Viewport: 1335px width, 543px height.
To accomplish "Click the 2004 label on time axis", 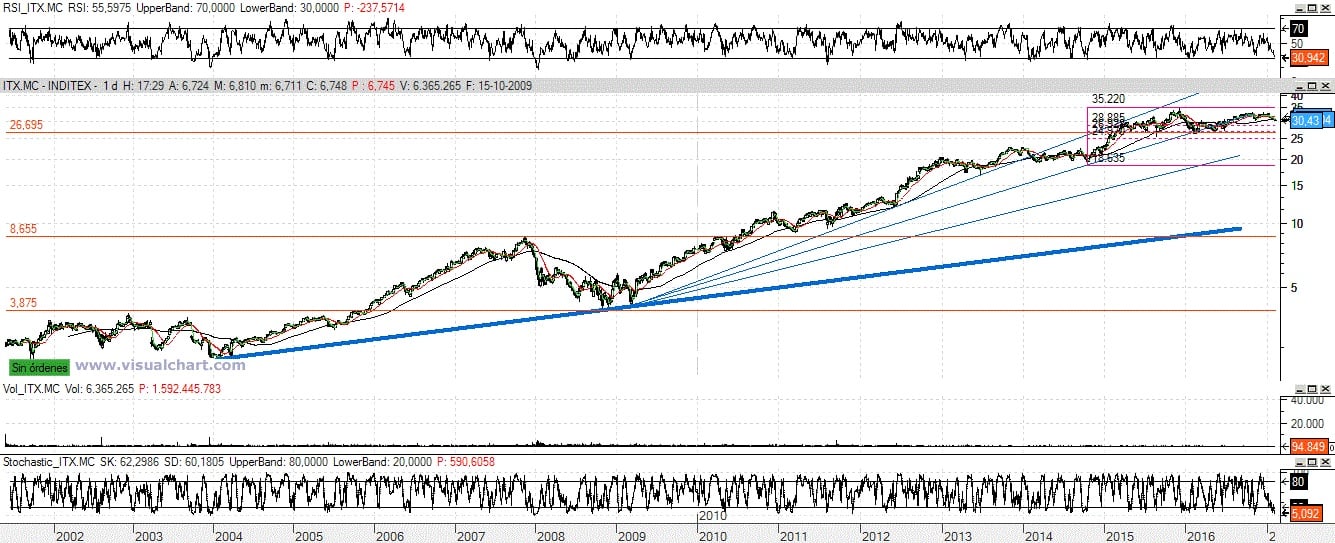I will click(x=228, y=536).
